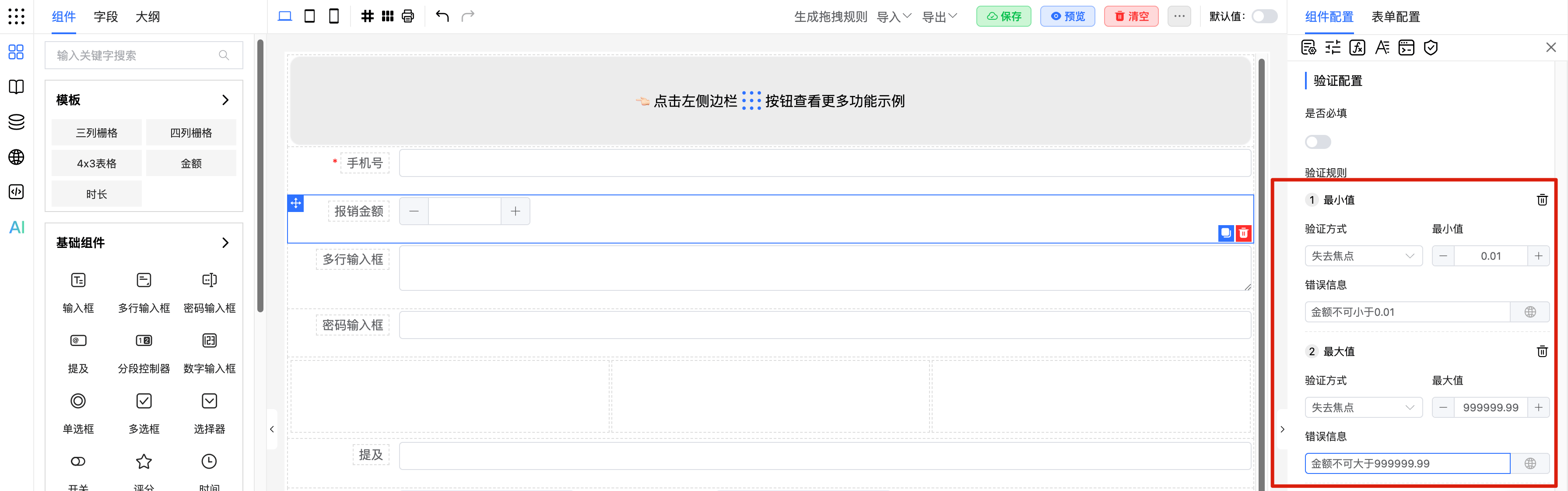The height and width of the screenshot is (491, 1568).
Task: Toggle the 是否必填 switch
Action: (1318, 142)
